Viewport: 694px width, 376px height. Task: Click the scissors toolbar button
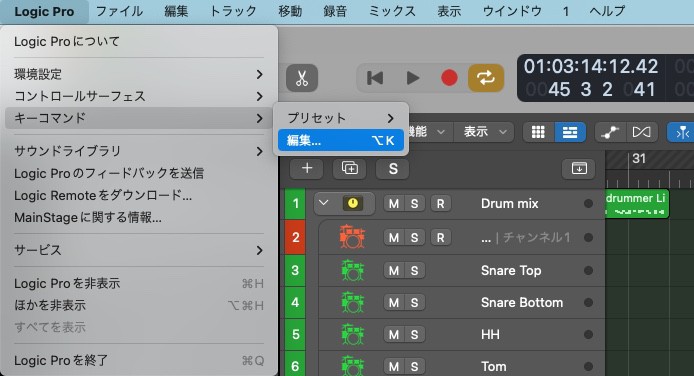[302, 78]
